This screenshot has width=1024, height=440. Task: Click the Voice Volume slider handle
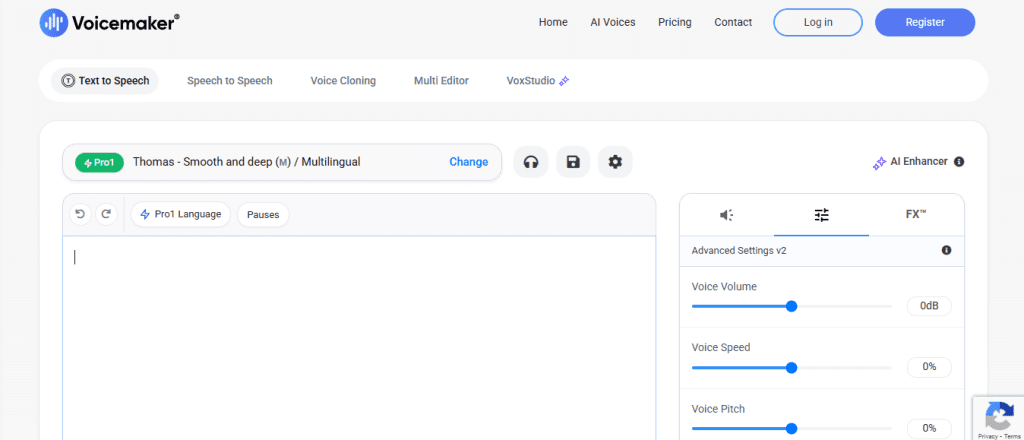(792, 306)
